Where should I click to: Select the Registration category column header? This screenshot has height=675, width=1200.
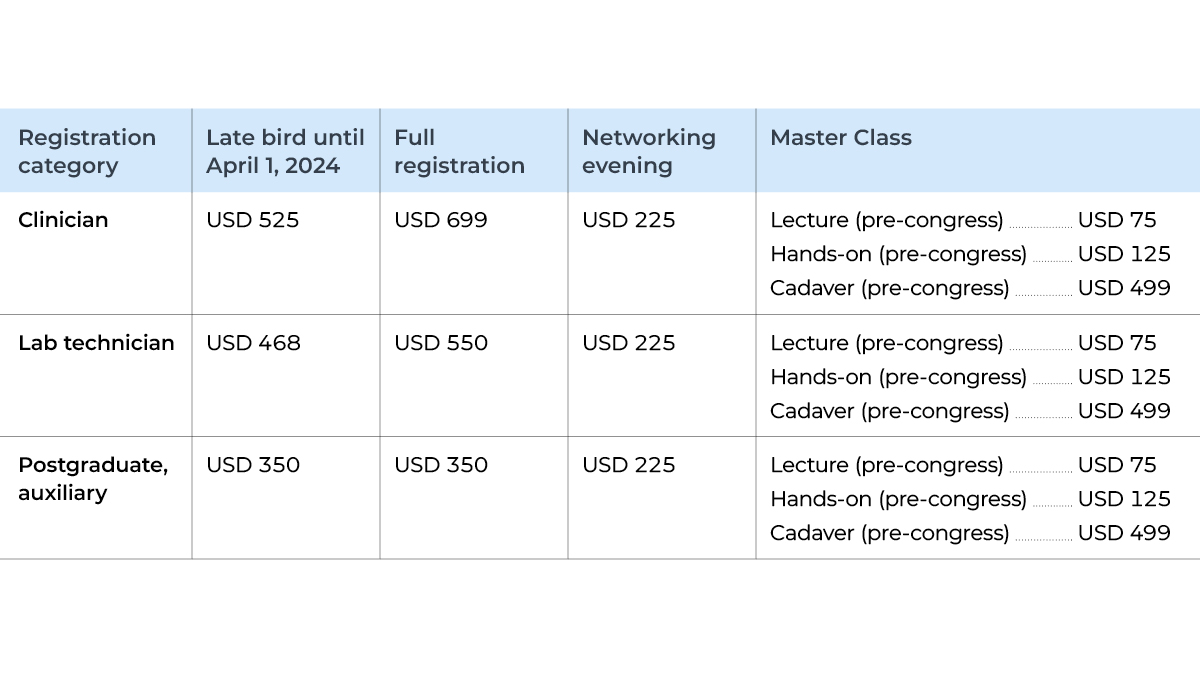pos(87,151)
